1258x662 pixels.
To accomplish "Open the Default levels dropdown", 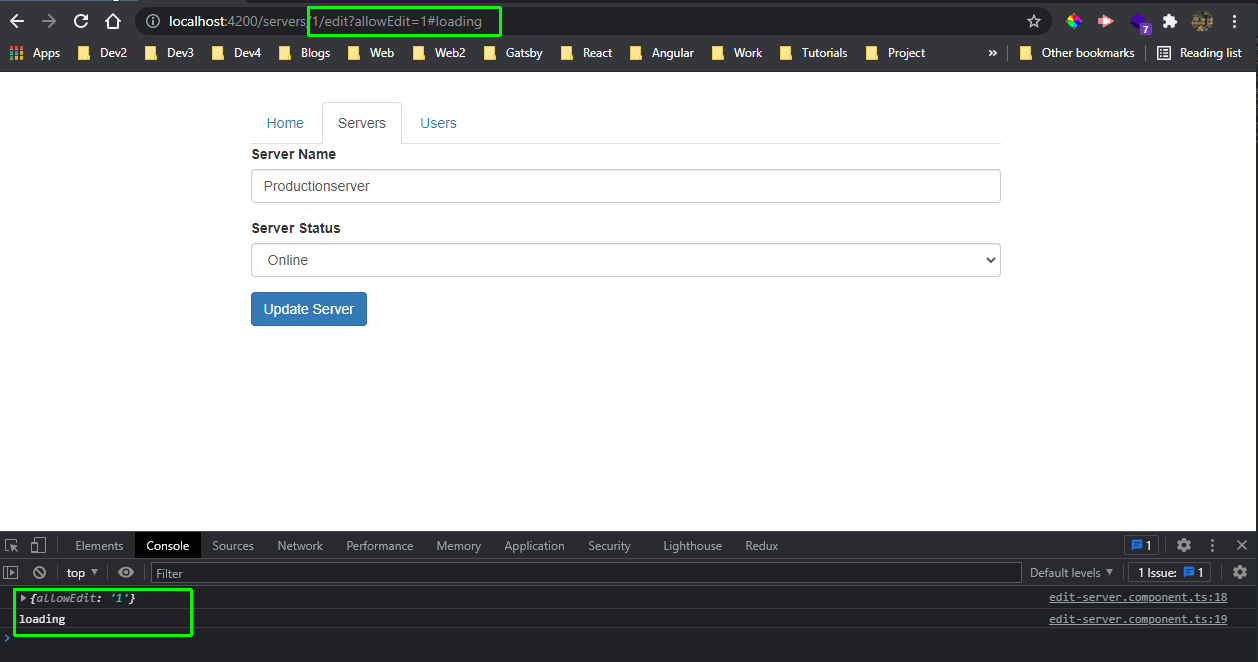I will 1071,573.
